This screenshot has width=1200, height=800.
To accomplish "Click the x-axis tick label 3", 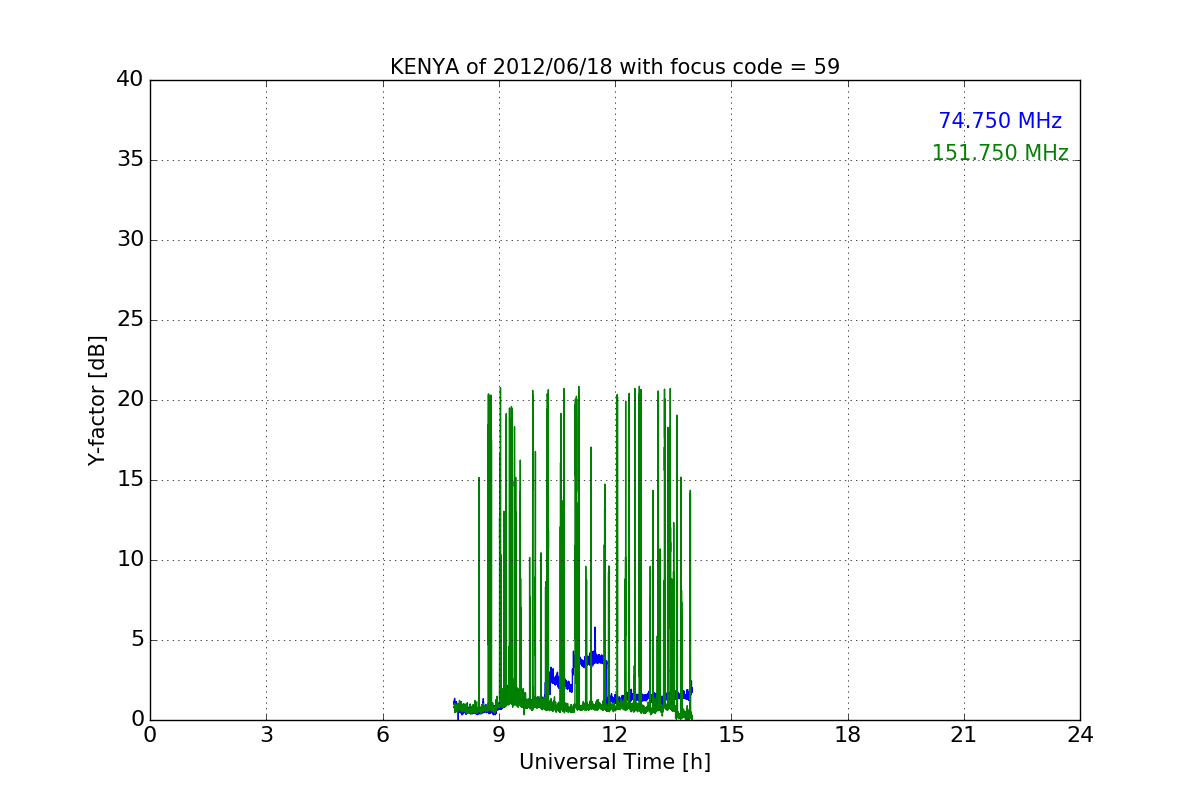I will point(266,735).
